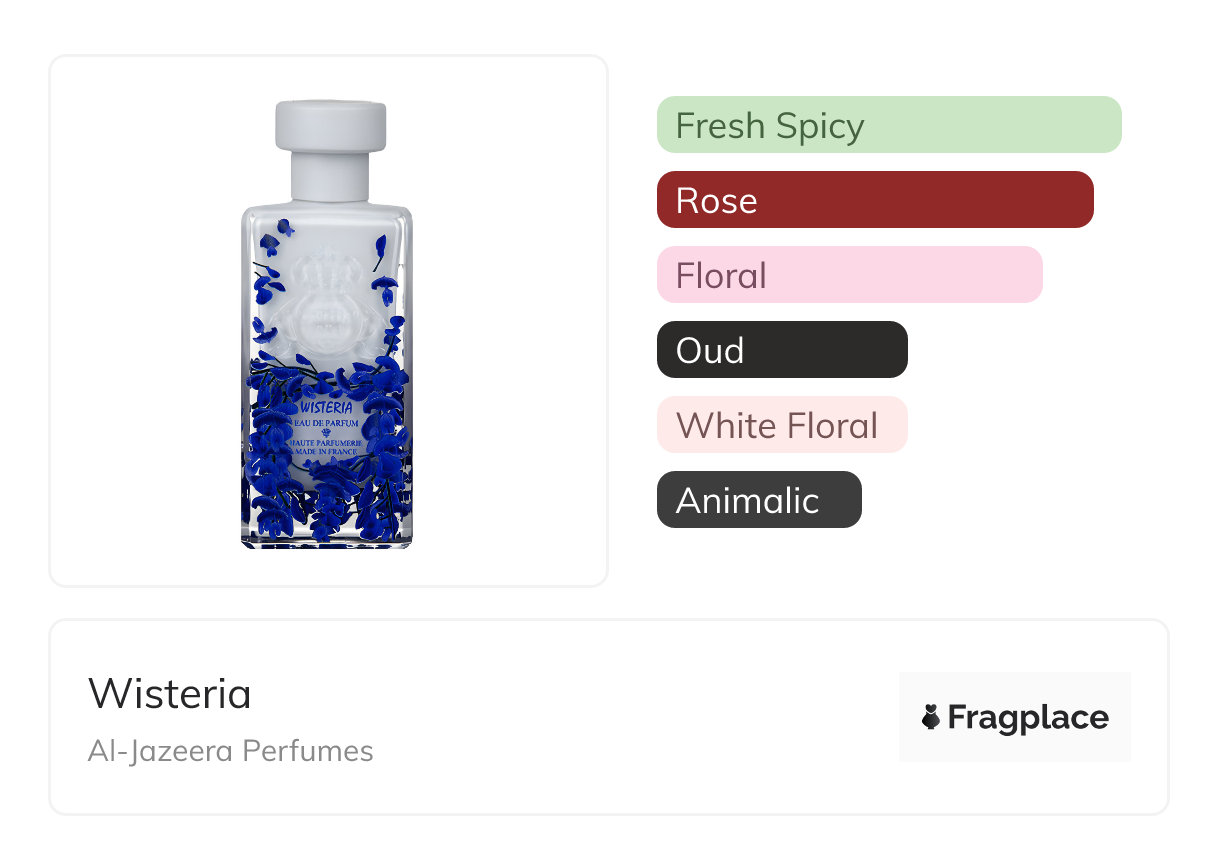This screenshot has height=864, width=1218.
Task: Click the Made in France text on bottle
Action: pyautogui.click(x=328, y=453)
